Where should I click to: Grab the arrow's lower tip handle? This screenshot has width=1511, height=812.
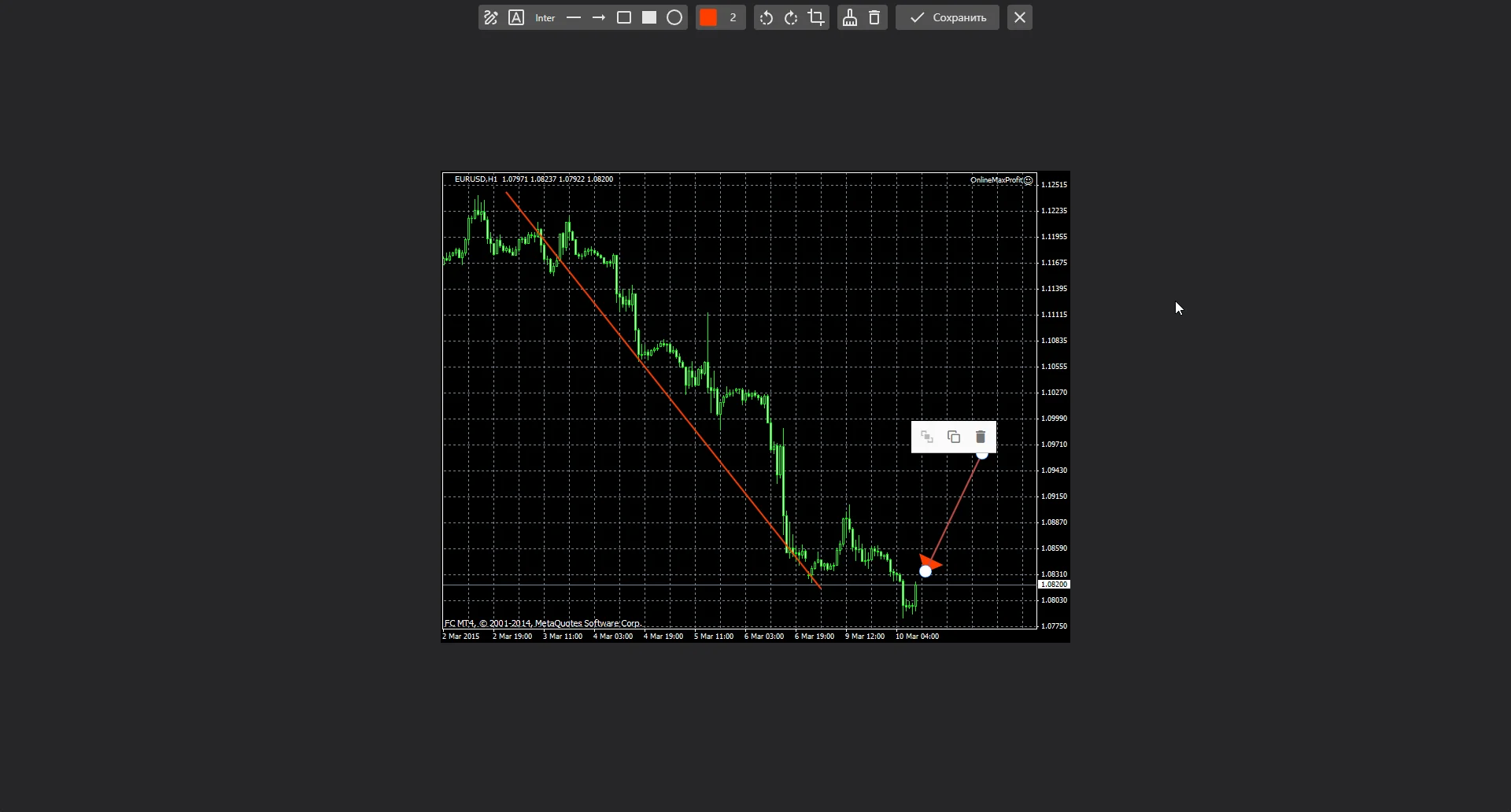click(925, 571)
